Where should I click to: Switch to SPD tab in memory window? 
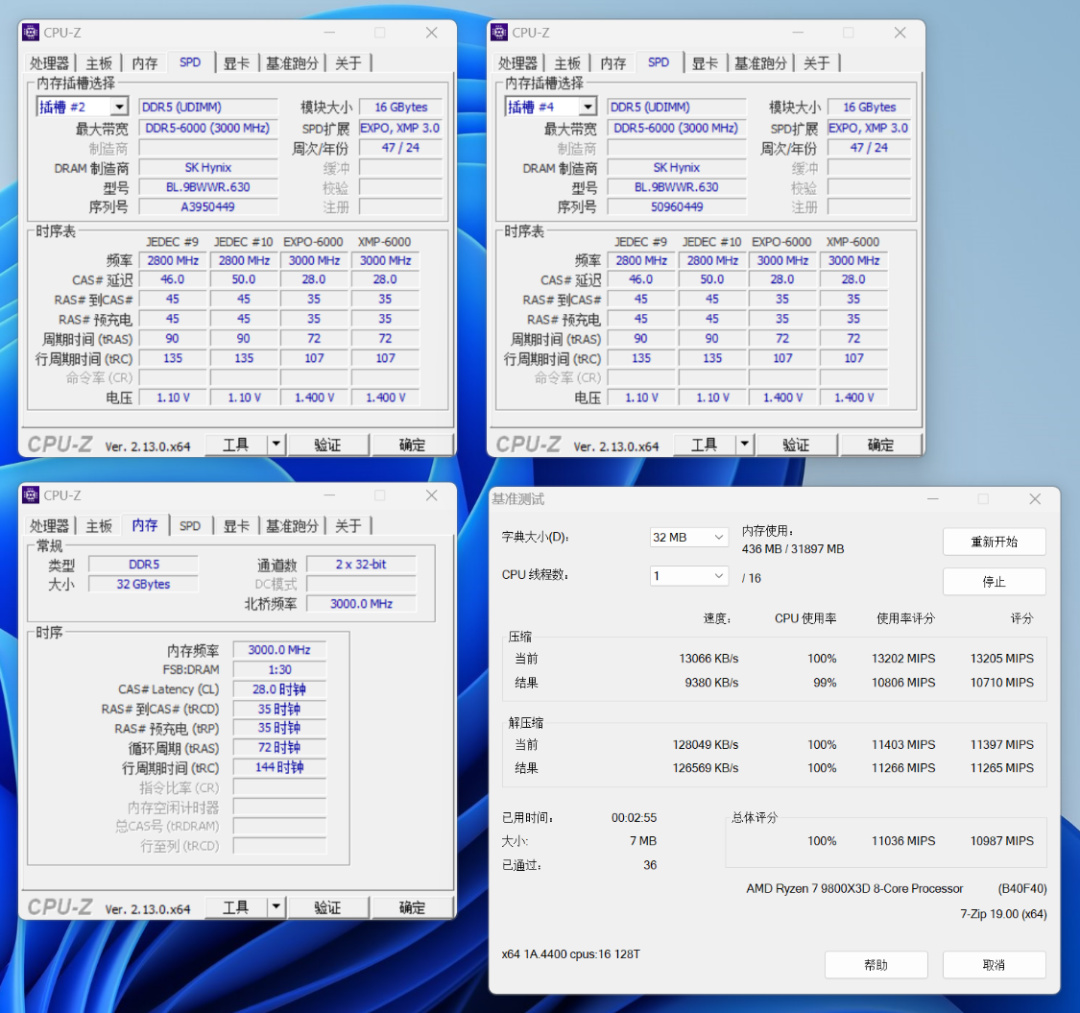(190, 526)
